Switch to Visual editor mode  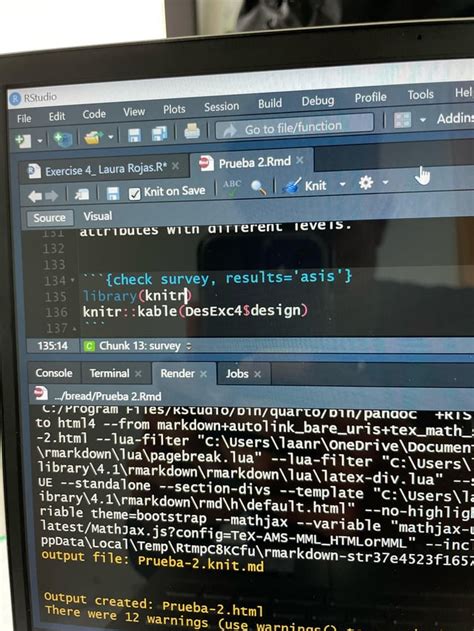[98, 216]
